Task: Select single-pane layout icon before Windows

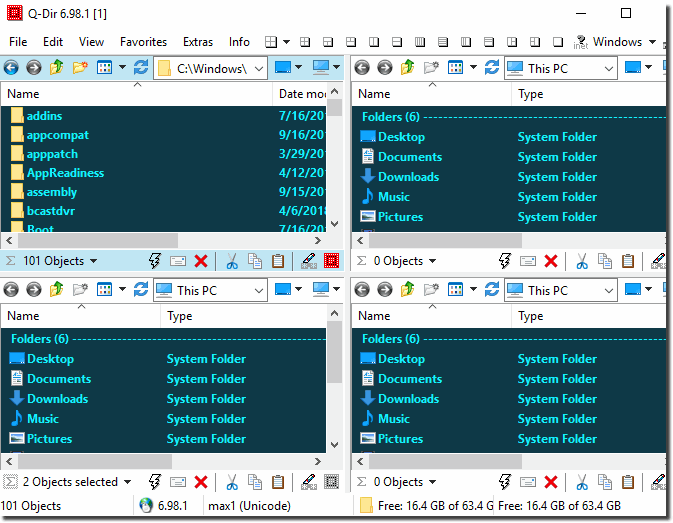Action: tap(558, 42)
